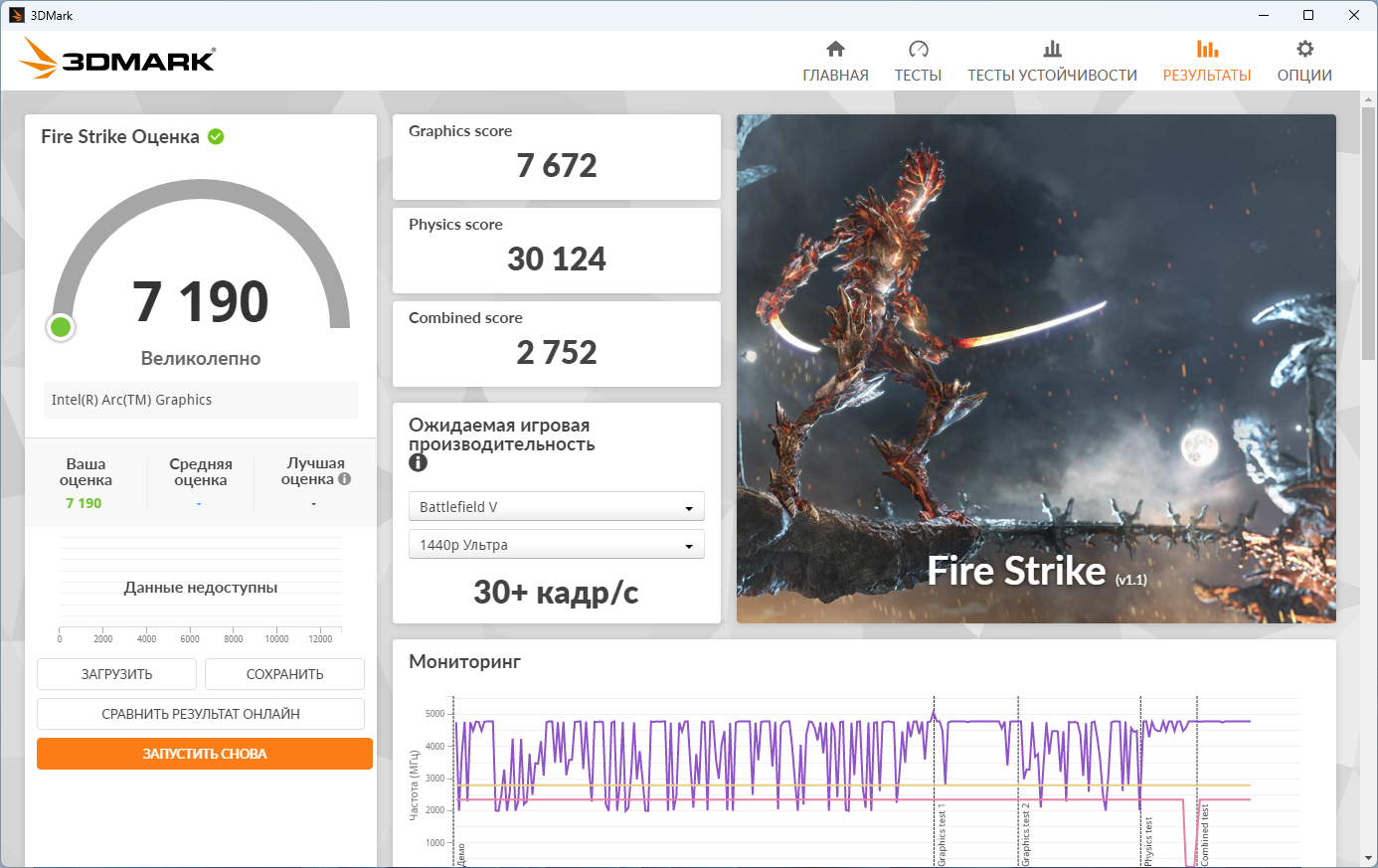Click the 3DMark app icon in title bar
Viewport: 1378px width, 868px height.
click(x=16, y=15)
